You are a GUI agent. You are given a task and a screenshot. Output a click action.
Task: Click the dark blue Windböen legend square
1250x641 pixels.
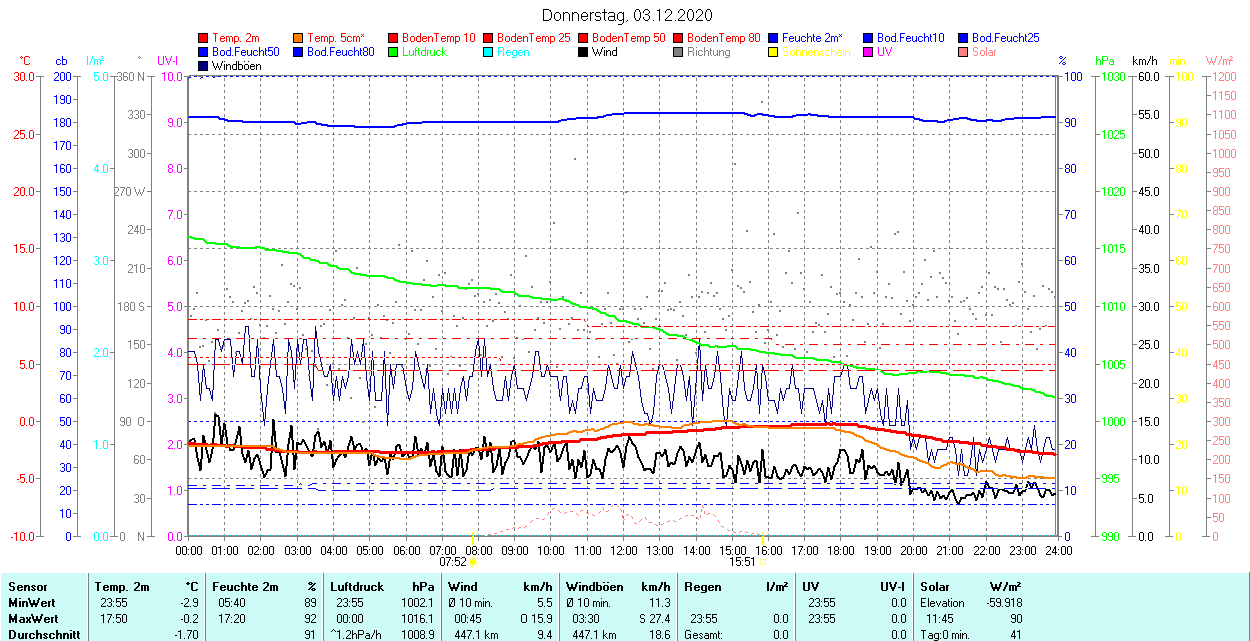click(x=204, y=66)
